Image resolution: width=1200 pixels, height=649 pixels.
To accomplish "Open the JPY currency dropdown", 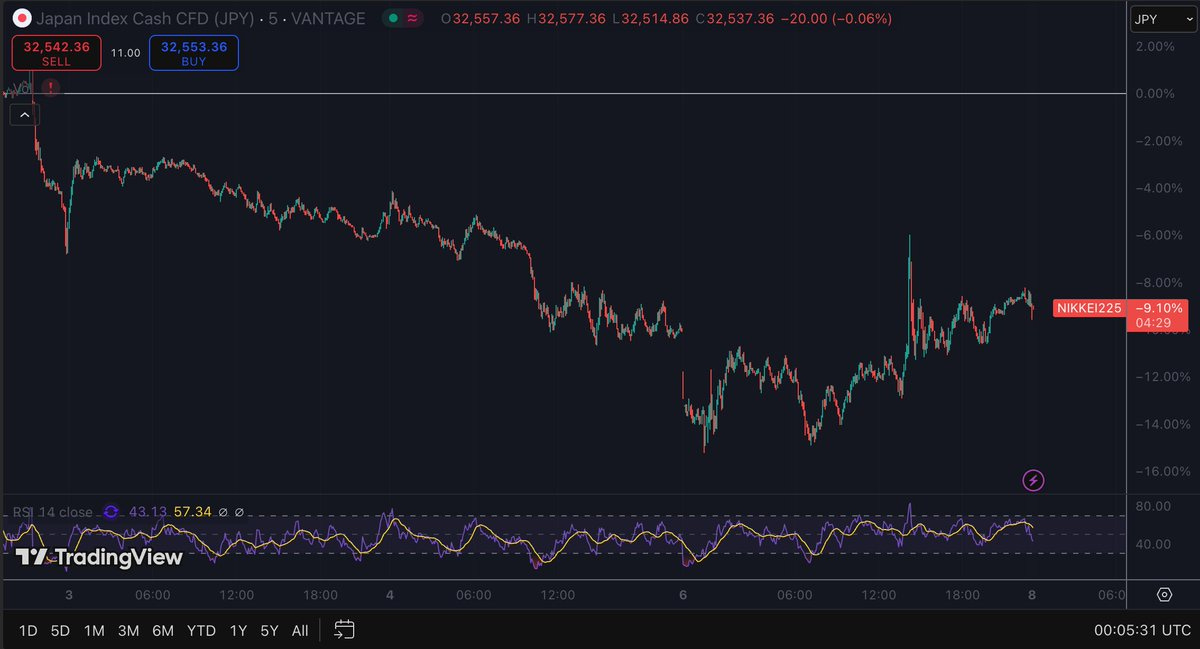I will point(1158,19).
